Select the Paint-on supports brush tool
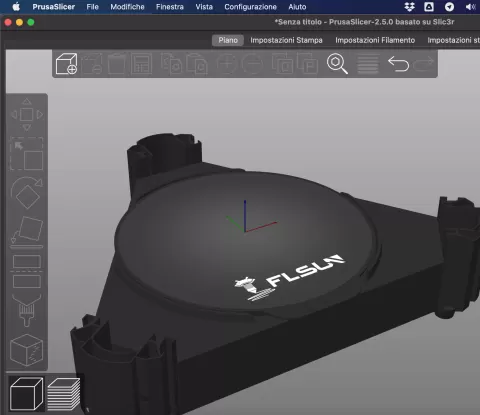 coord(27,310)
